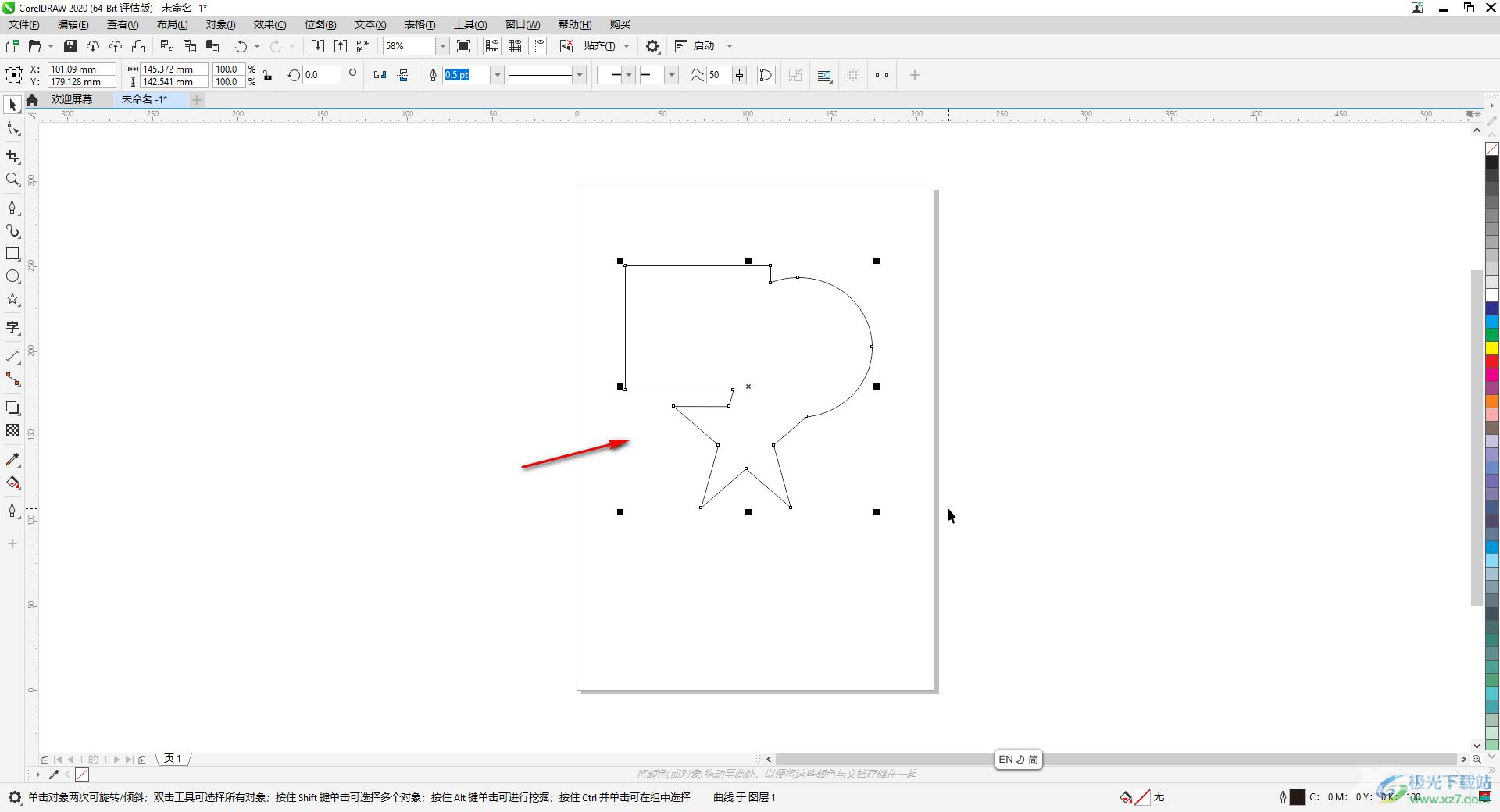This screenshot has height=812, width=1500.
Task: Open the text wrap options button
Action: click(824, 75)
